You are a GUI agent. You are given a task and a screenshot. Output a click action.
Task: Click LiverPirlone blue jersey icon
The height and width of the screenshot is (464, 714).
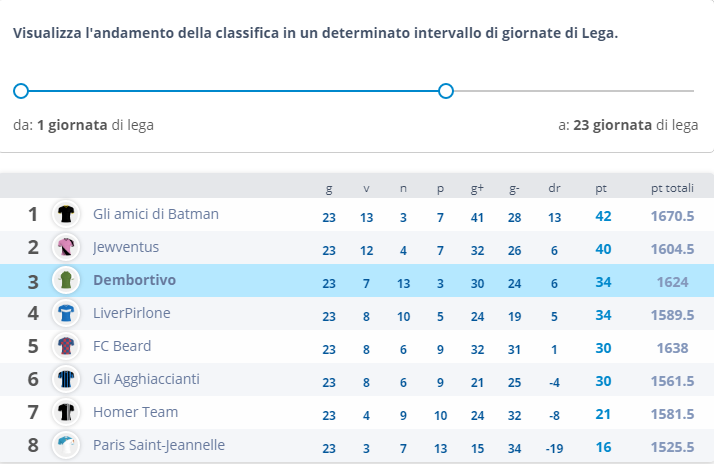coord(66,313)
